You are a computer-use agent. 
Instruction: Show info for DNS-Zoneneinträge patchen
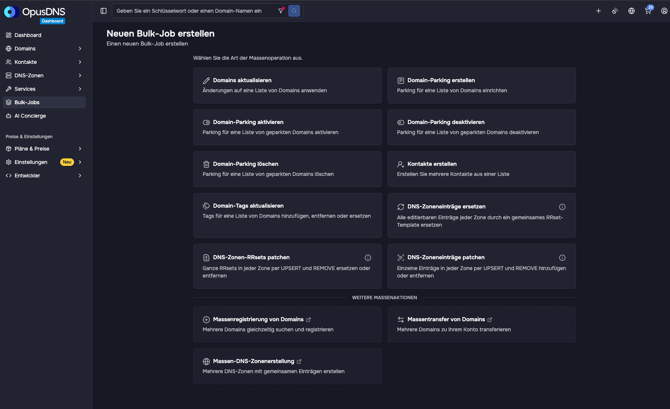click(x=562, y=258)
